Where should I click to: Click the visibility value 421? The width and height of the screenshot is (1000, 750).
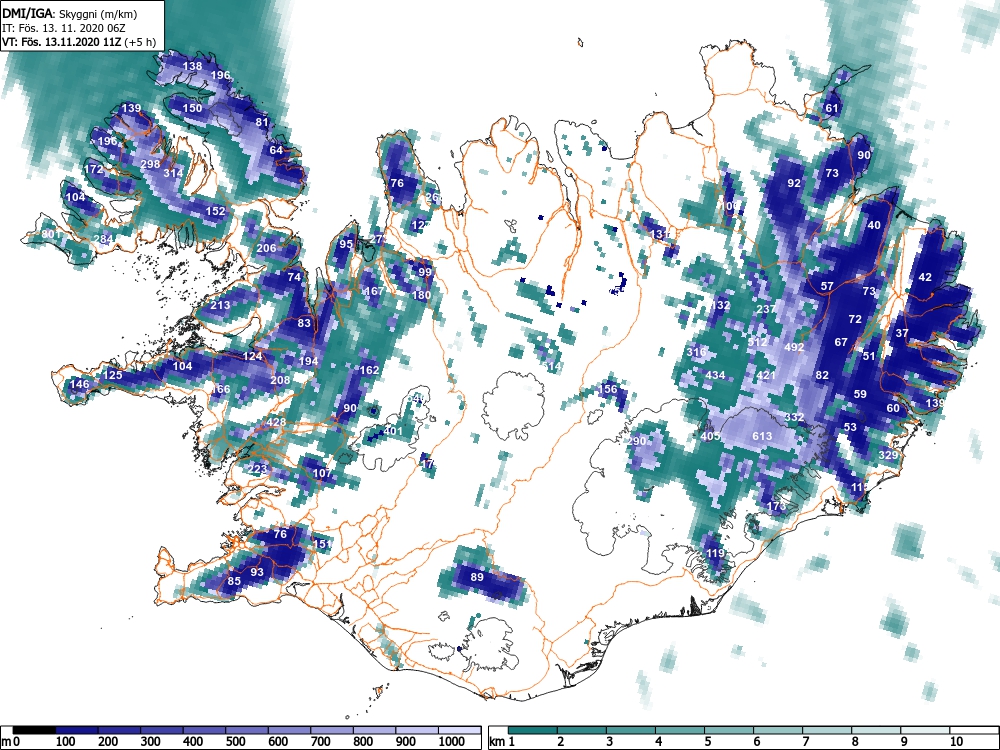point(765,375)
